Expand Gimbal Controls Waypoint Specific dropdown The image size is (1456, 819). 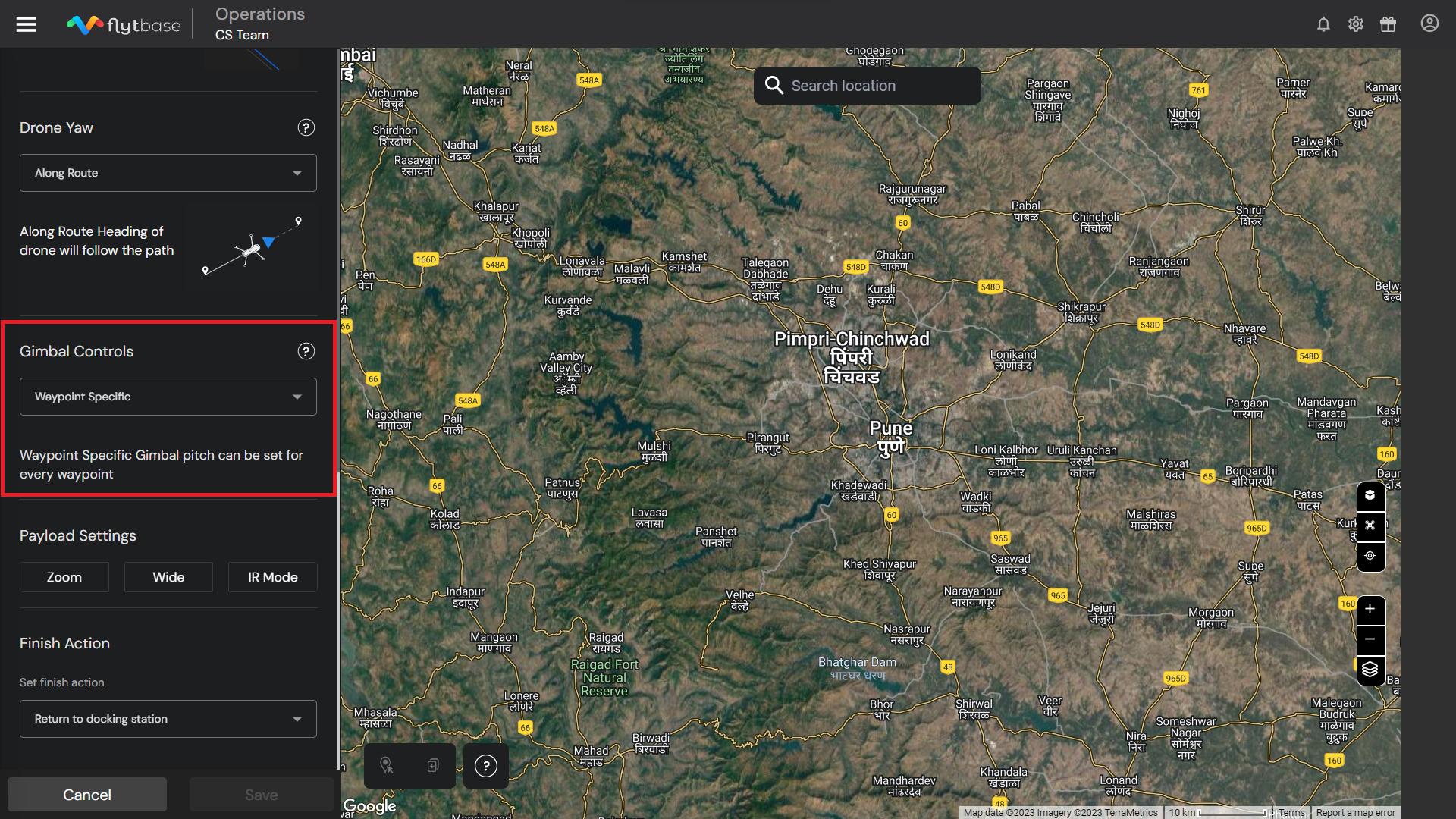(168, 397)
